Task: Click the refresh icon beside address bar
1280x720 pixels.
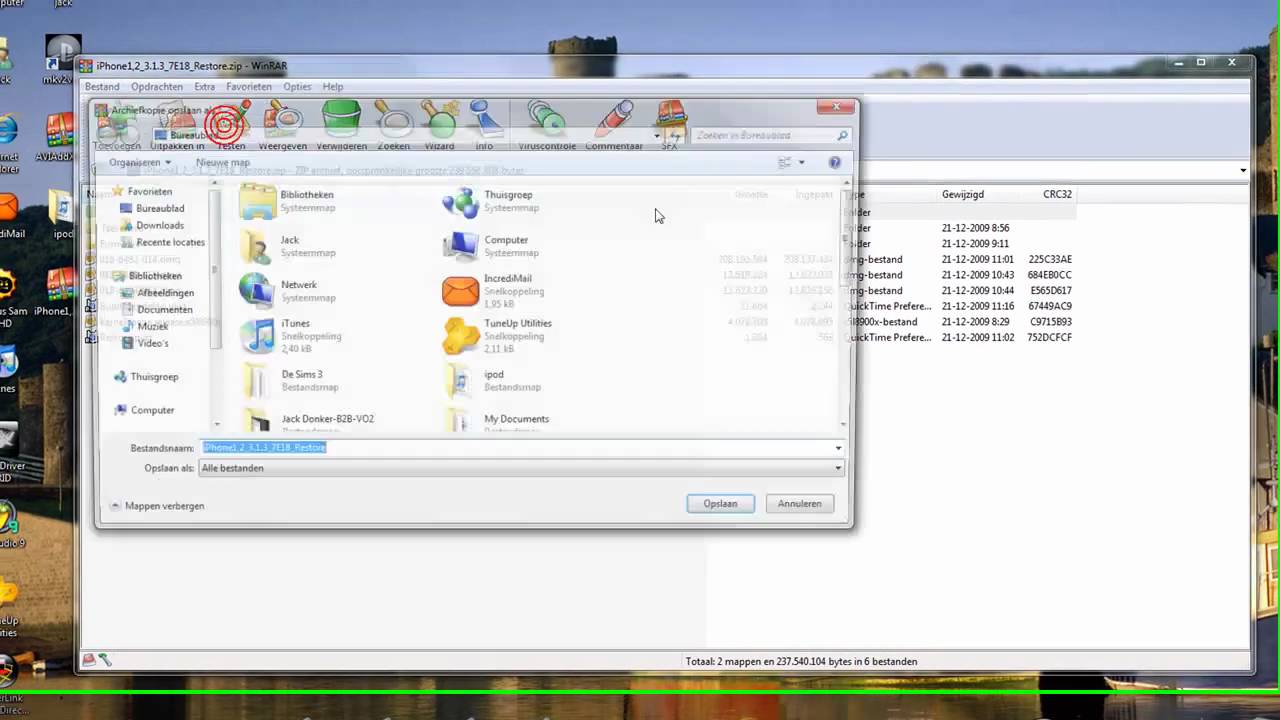Action: [677, 135]
